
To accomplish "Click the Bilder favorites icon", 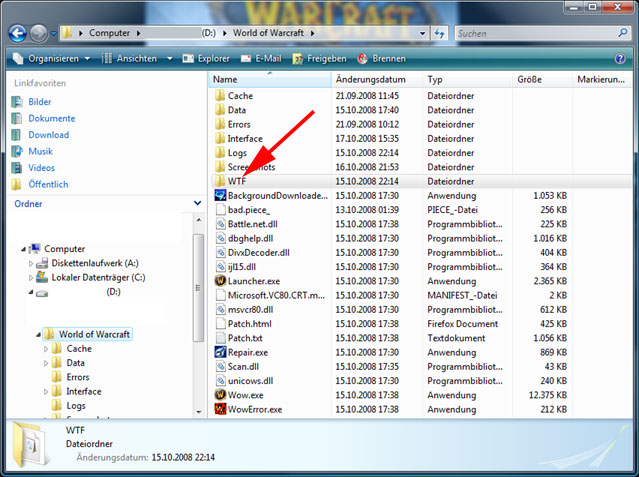I will 17,102.
